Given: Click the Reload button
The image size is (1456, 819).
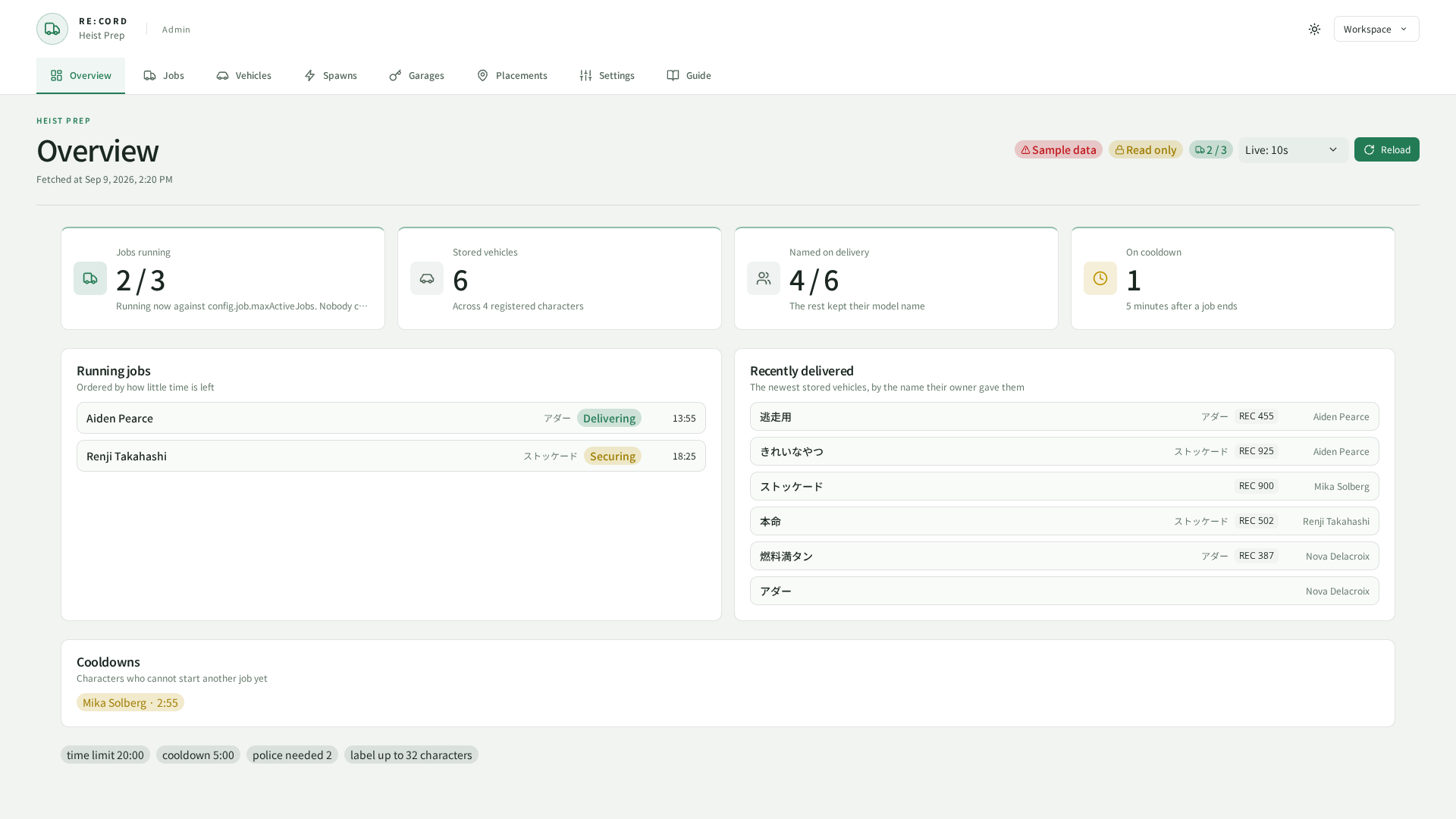Looking at the screenshot, I should [x=1386, y=149].
